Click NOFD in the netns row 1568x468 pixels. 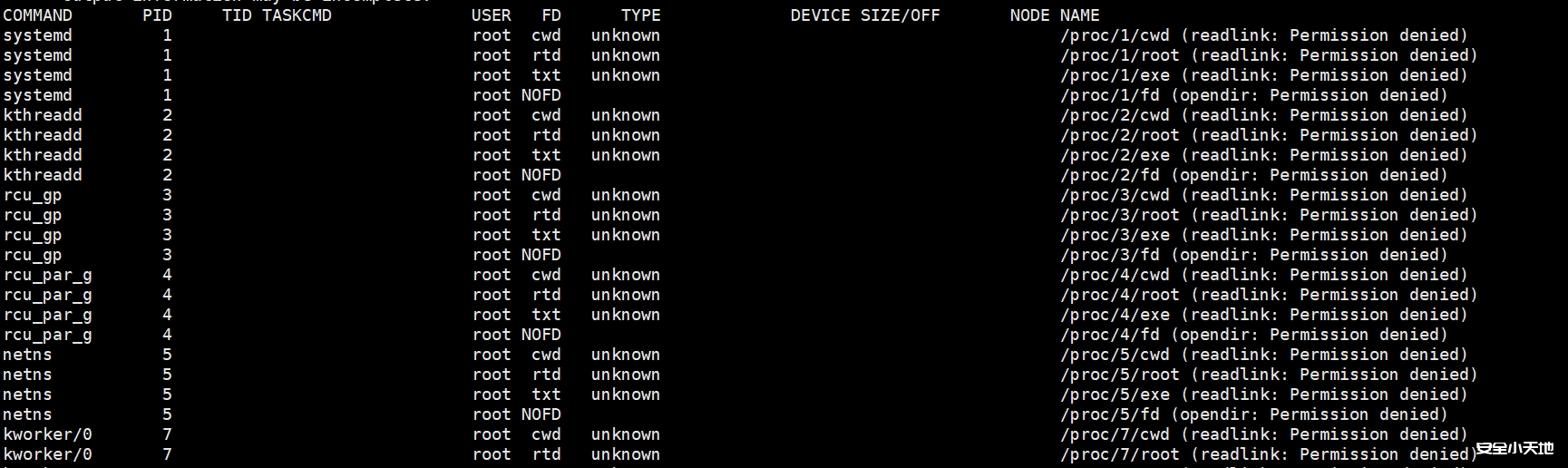click(x=541, y=414)
